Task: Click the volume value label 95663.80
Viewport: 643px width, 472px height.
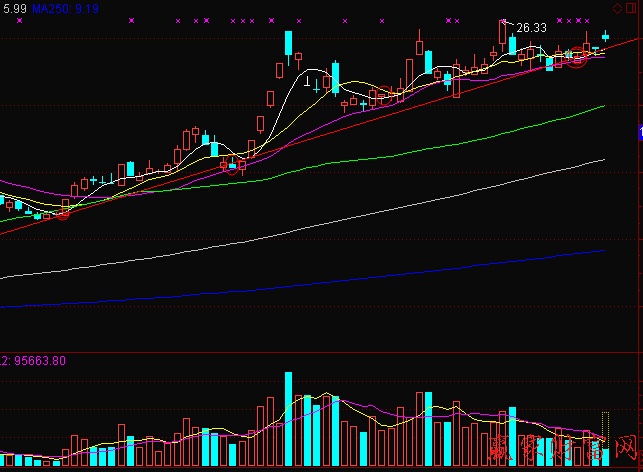Action: click(38, 360)
